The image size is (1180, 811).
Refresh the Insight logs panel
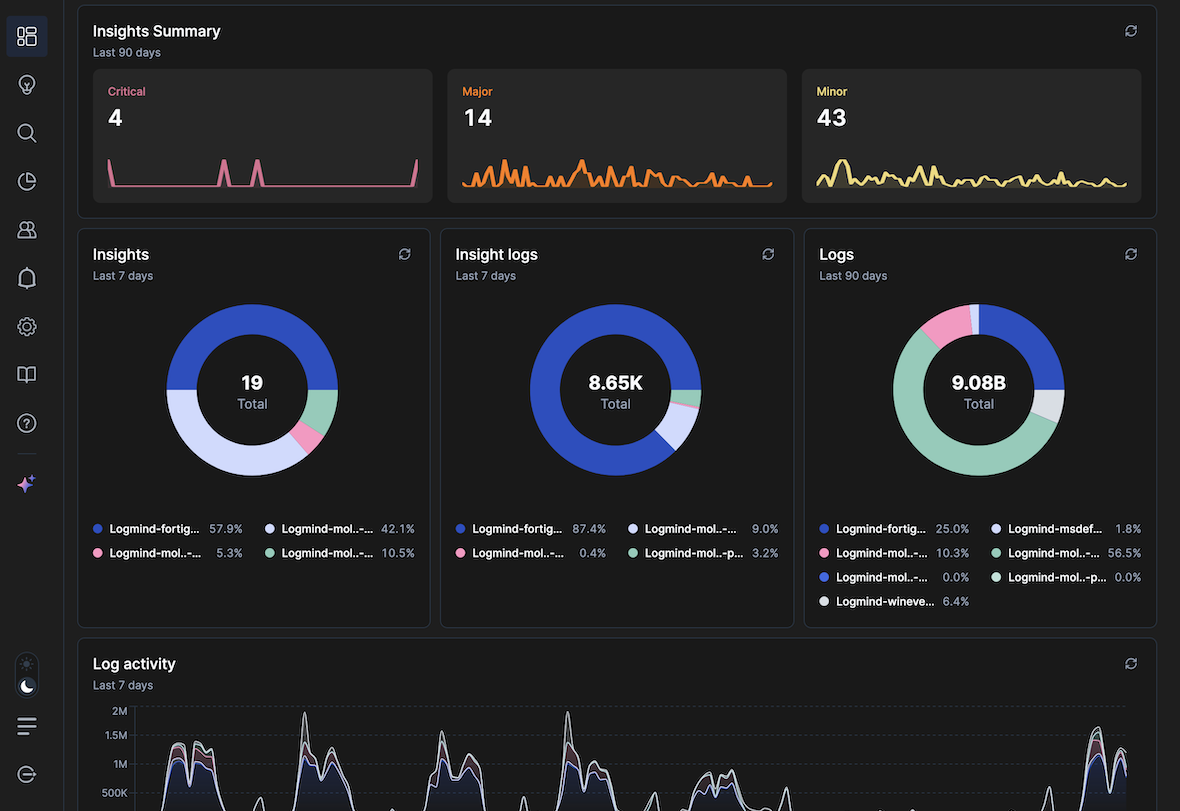click(768, 254)
